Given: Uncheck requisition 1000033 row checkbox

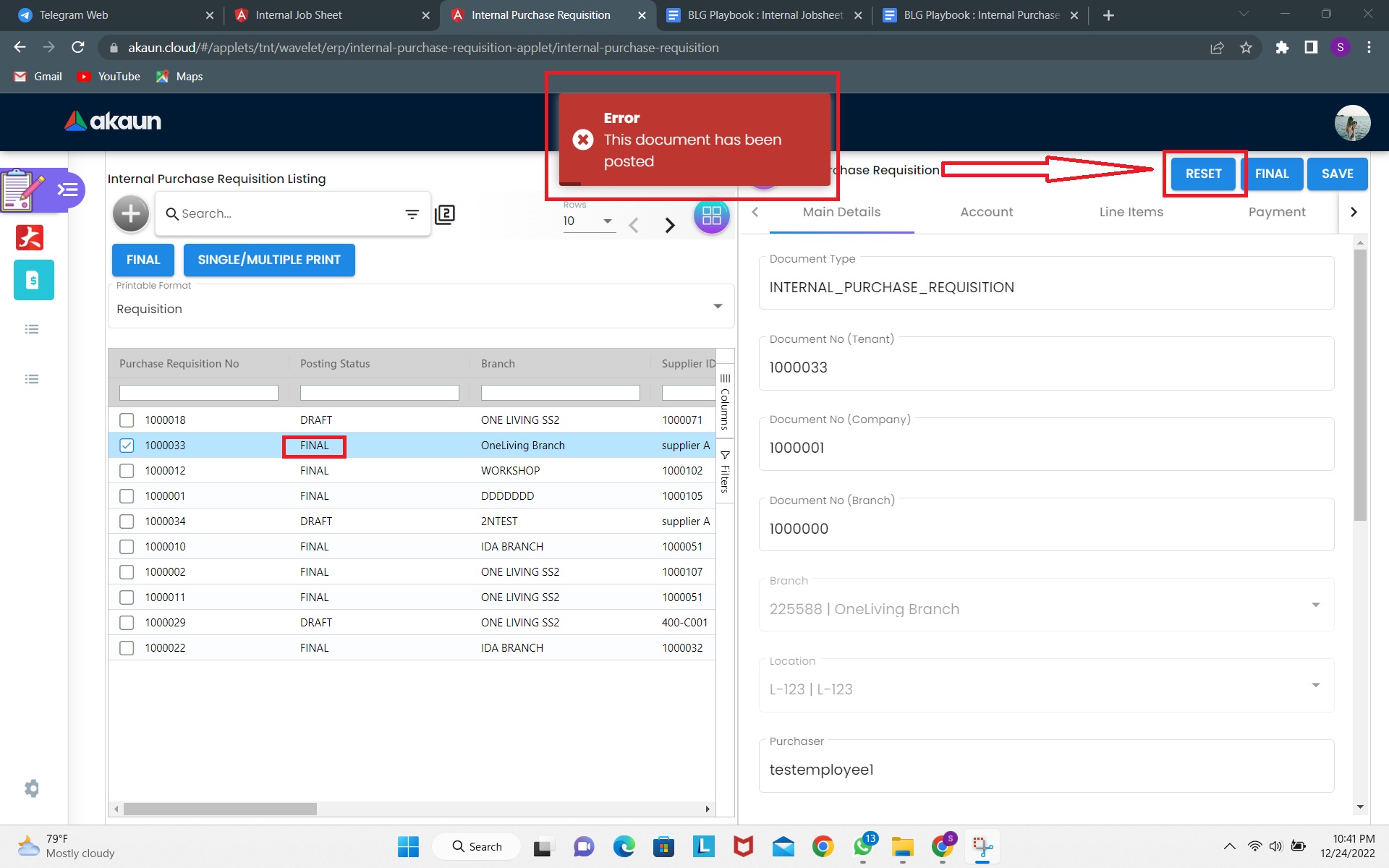Looking at the screenshot, I should click(127, 446).
